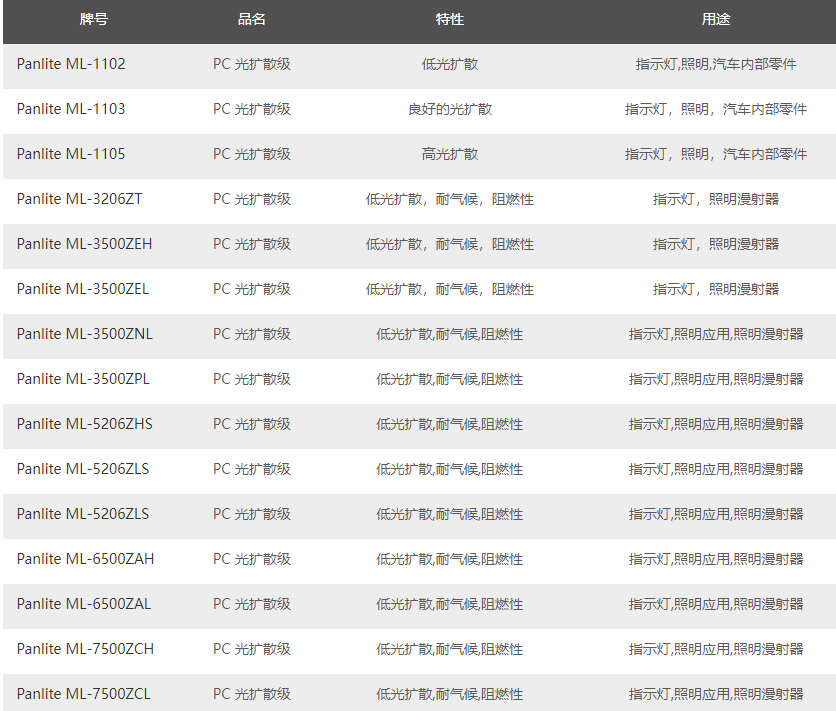Screen dimensions: 836x711
Task: Select the 特性 column header
Action: click(450, 20)
